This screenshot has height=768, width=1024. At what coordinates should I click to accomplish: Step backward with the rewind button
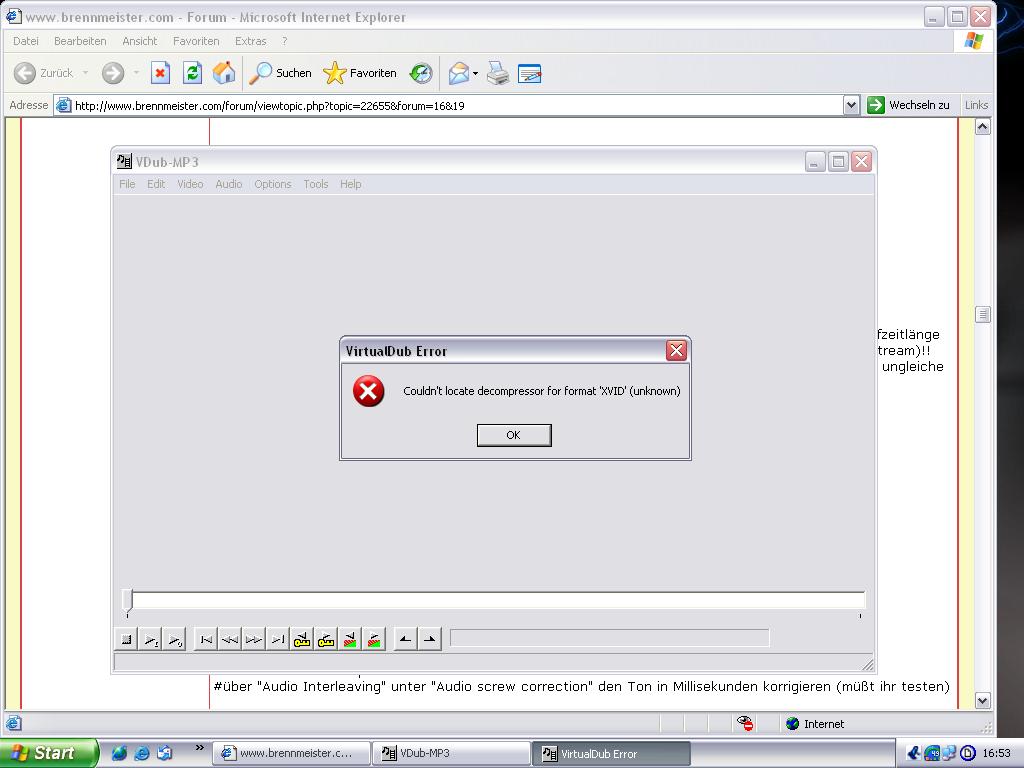(230, 639)
